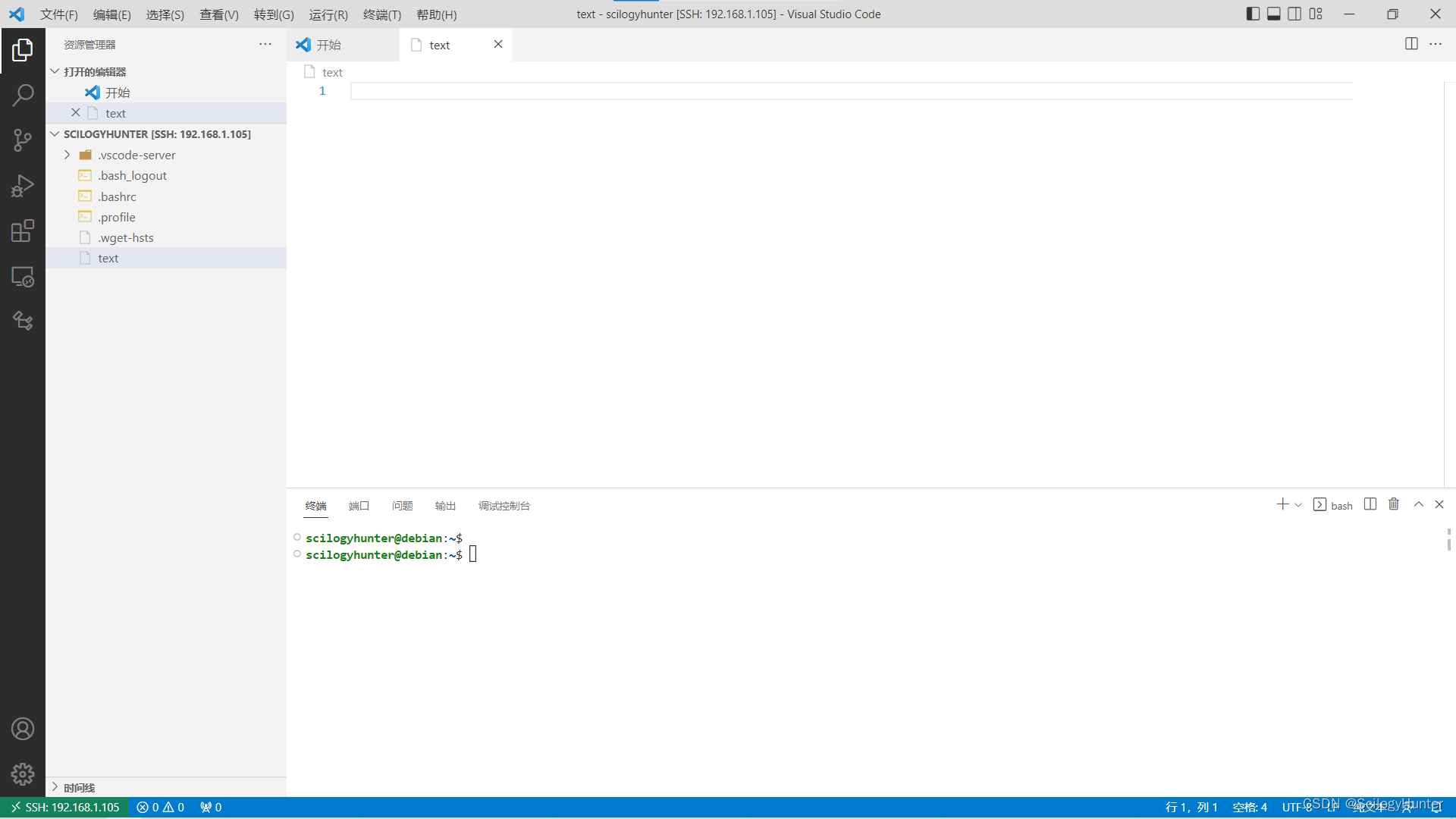The width and height of the screenshot is (1456, 819).
Task: Select 开始 entry in open editors
Action: (166, 93)
